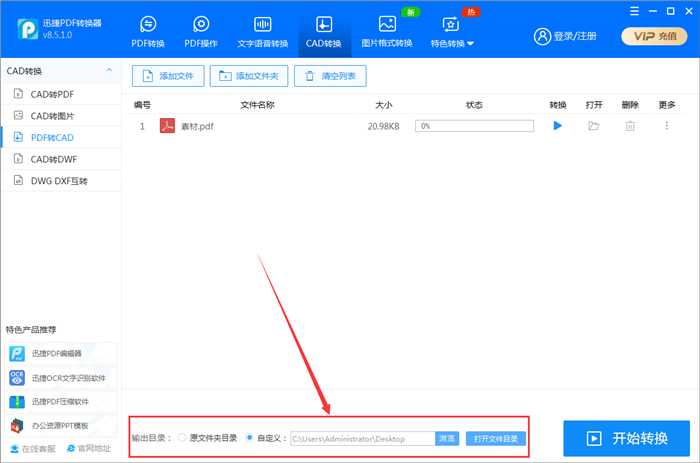The width and height of the screenshot is (700, 463).
Task: Open 迅捷OCR文字识别软件 recommendation
Action: point(61,378)
